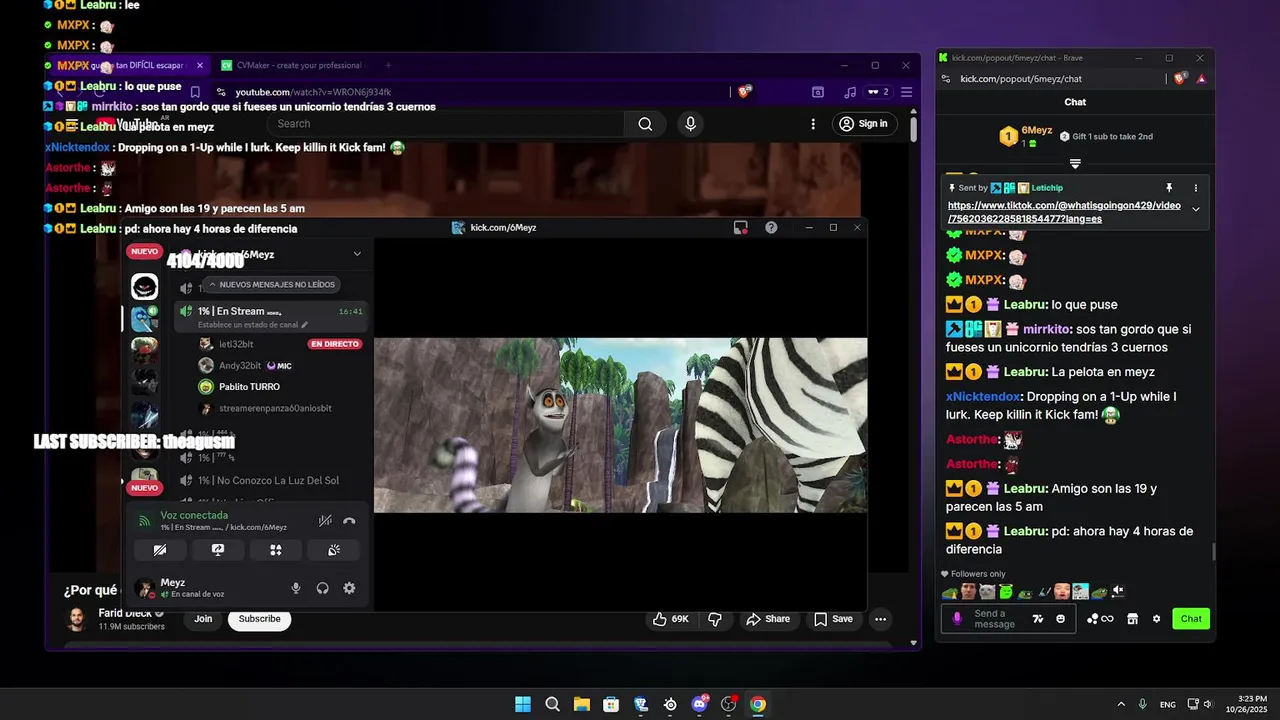Subscribe to Farid Dieck channel
This screenshot has height=720, width=1280.
259,619
